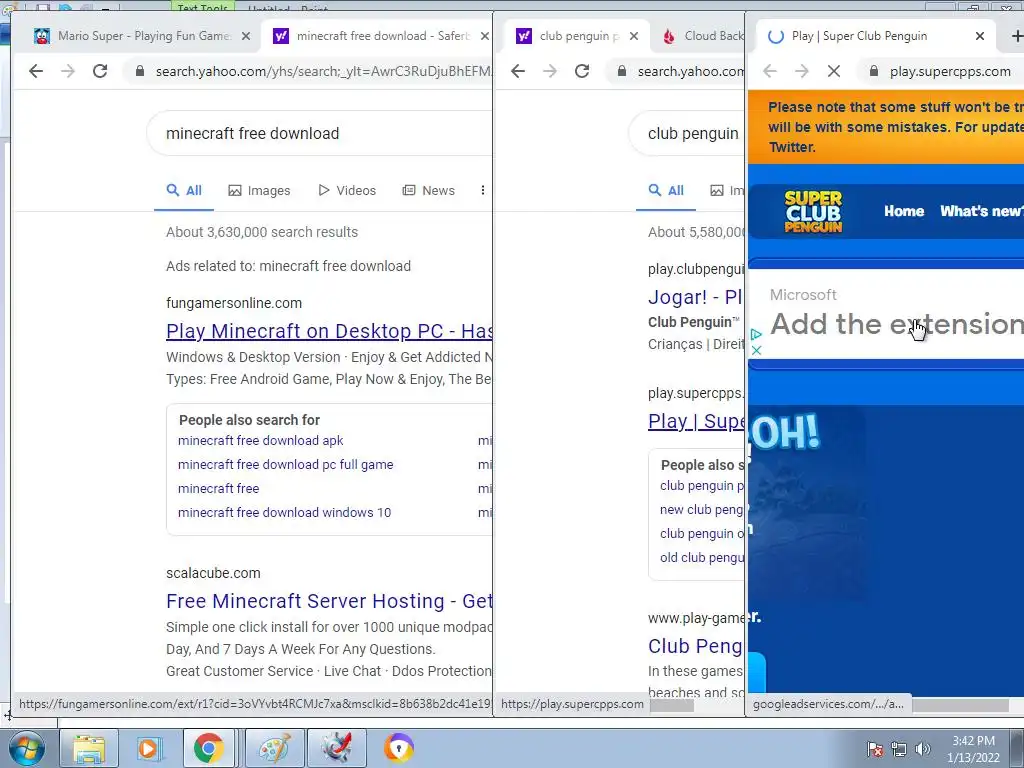Click suggestion minecraft free download pc full game
Image resolution: width=1024 pixels, height=768 pixels.
coord(285,464)
